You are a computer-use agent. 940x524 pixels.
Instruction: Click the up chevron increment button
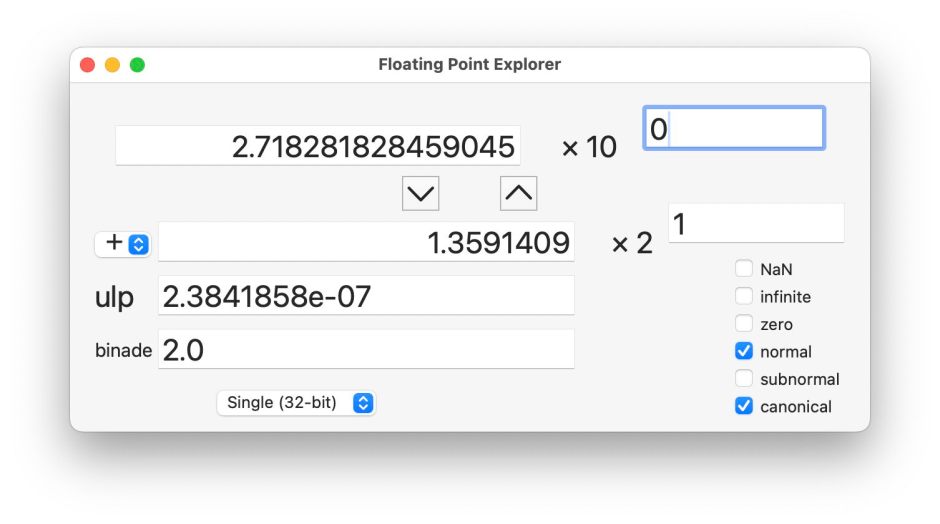[x=518, y=193]
